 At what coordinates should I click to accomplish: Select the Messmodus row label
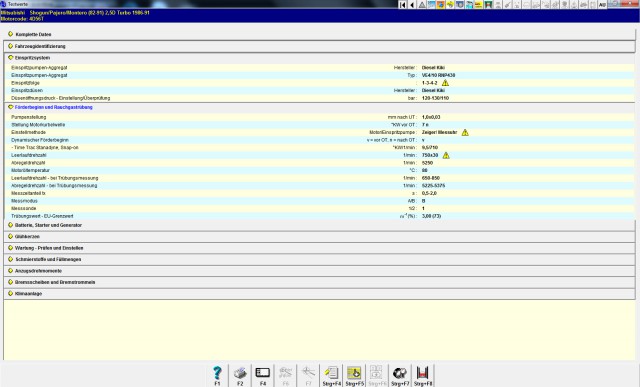click(x=24, y=201)
